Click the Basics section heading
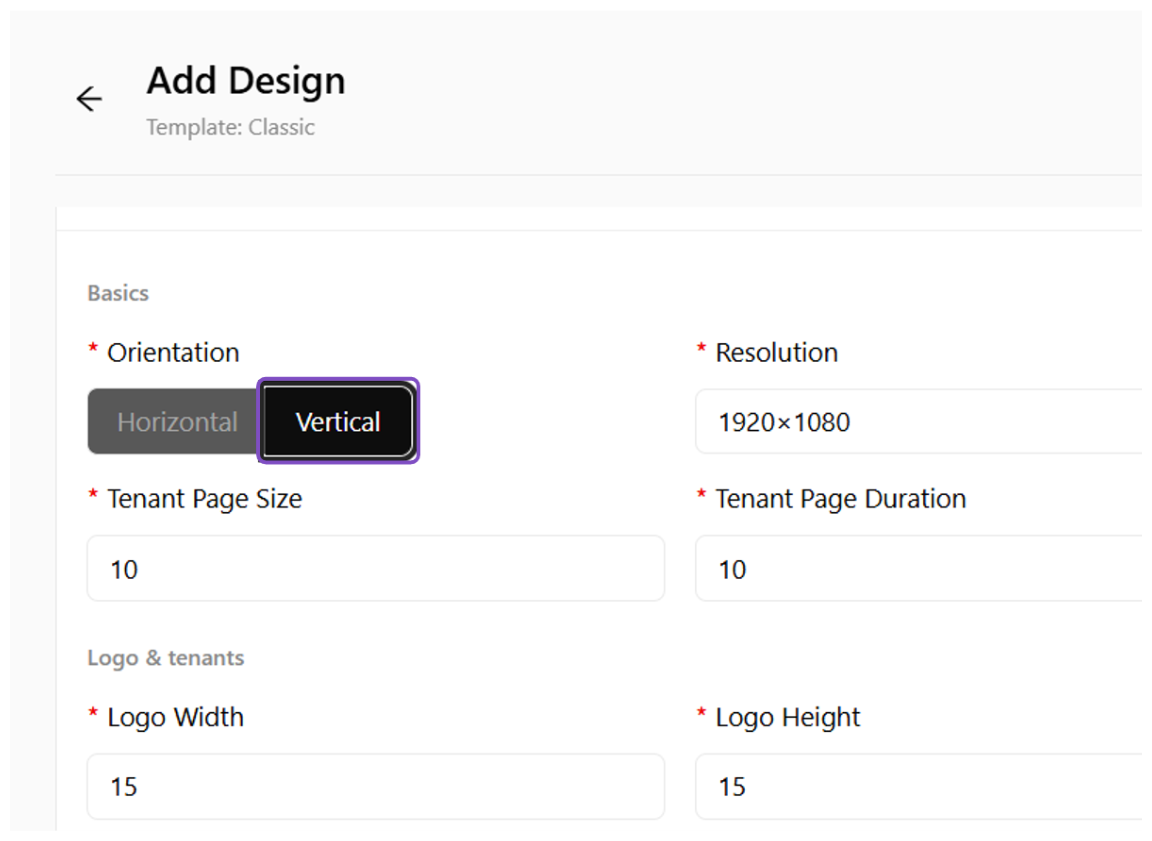1152x841 pixels. point(118,293)
